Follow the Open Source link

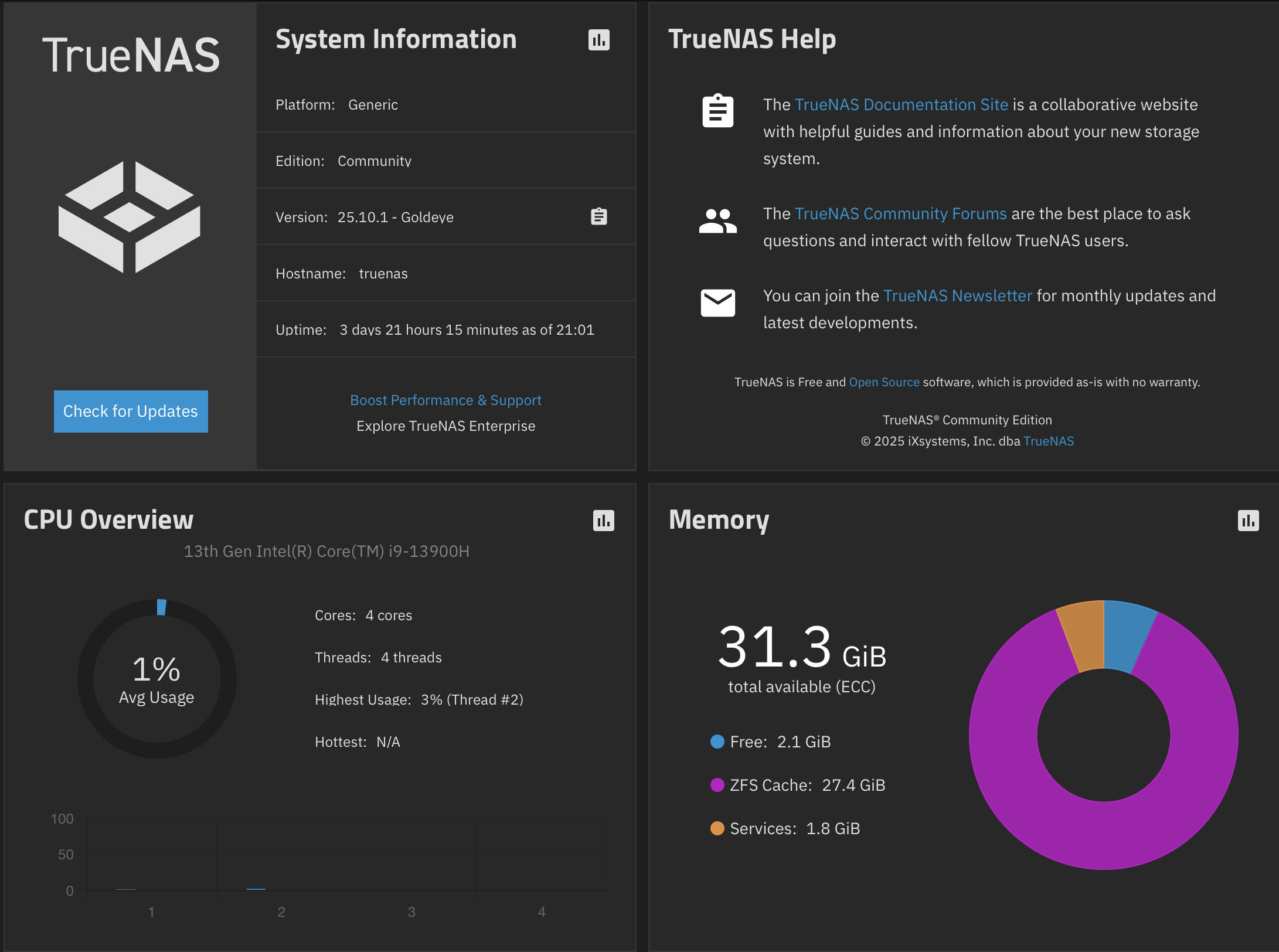point(884,382)
